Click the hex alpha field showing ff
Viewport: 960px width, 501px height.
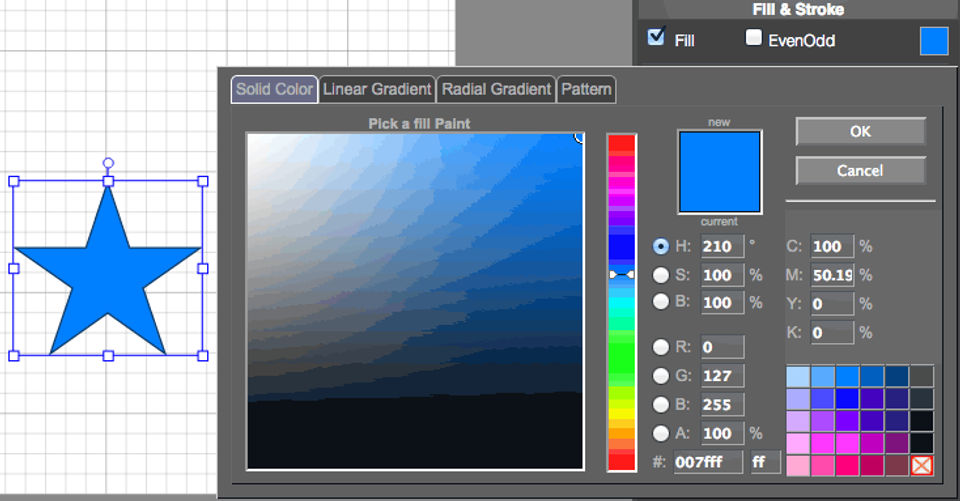(x=765, y=462)
